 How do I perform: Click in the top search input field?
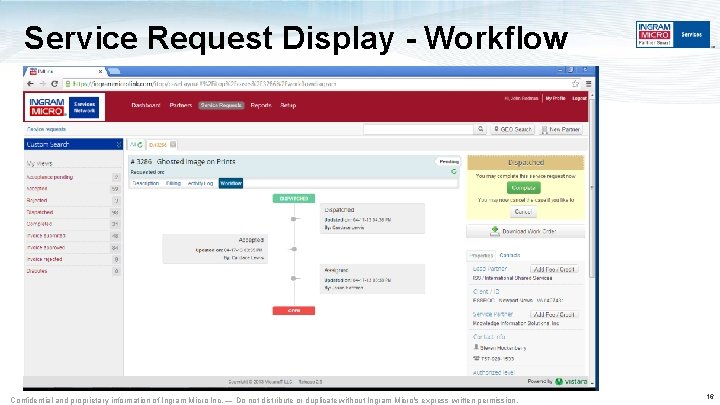[x=418, y=129]
